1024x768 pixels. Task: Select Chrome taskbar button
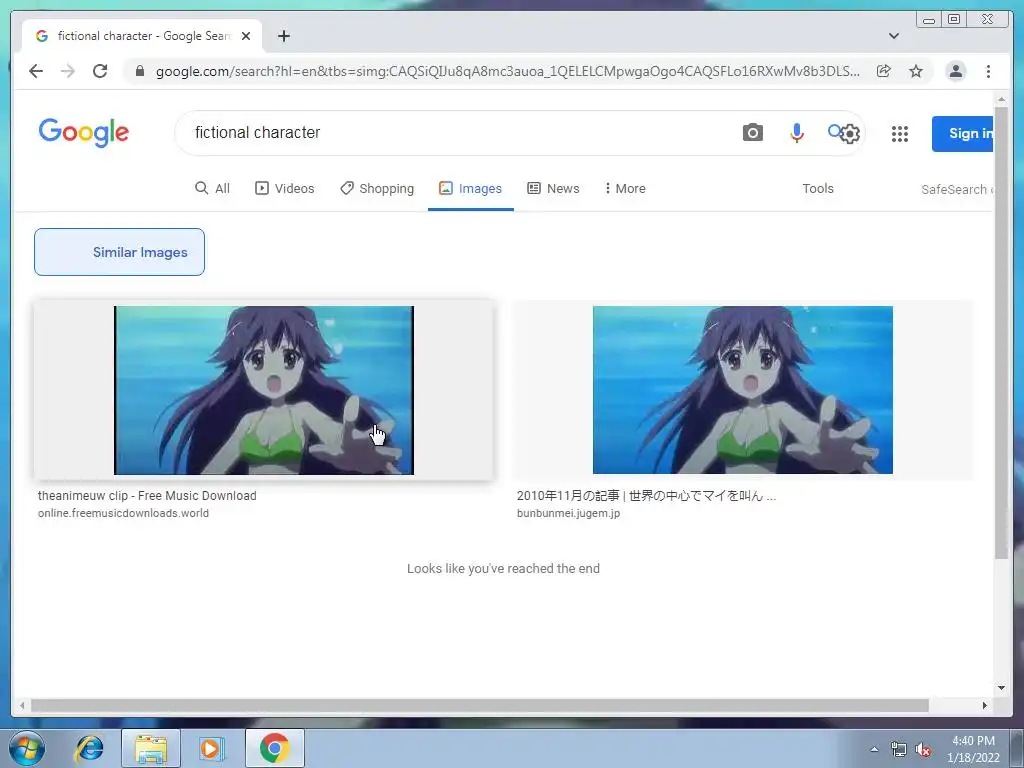[x=274, y=748]
